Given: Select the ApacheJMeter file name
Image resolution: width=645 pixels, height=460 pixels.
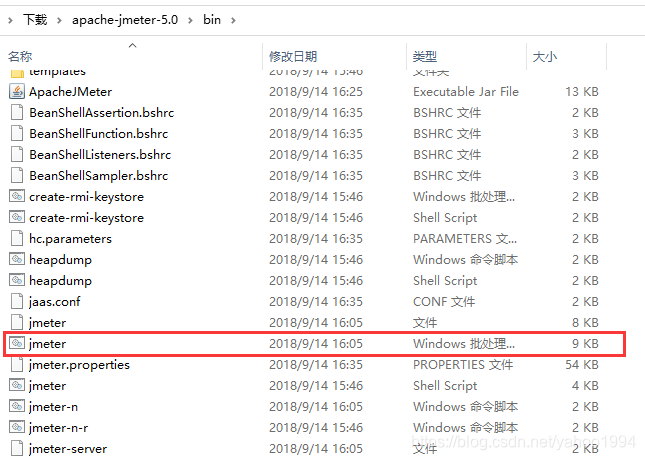Looking at the screenshot, I should point(70,91).
